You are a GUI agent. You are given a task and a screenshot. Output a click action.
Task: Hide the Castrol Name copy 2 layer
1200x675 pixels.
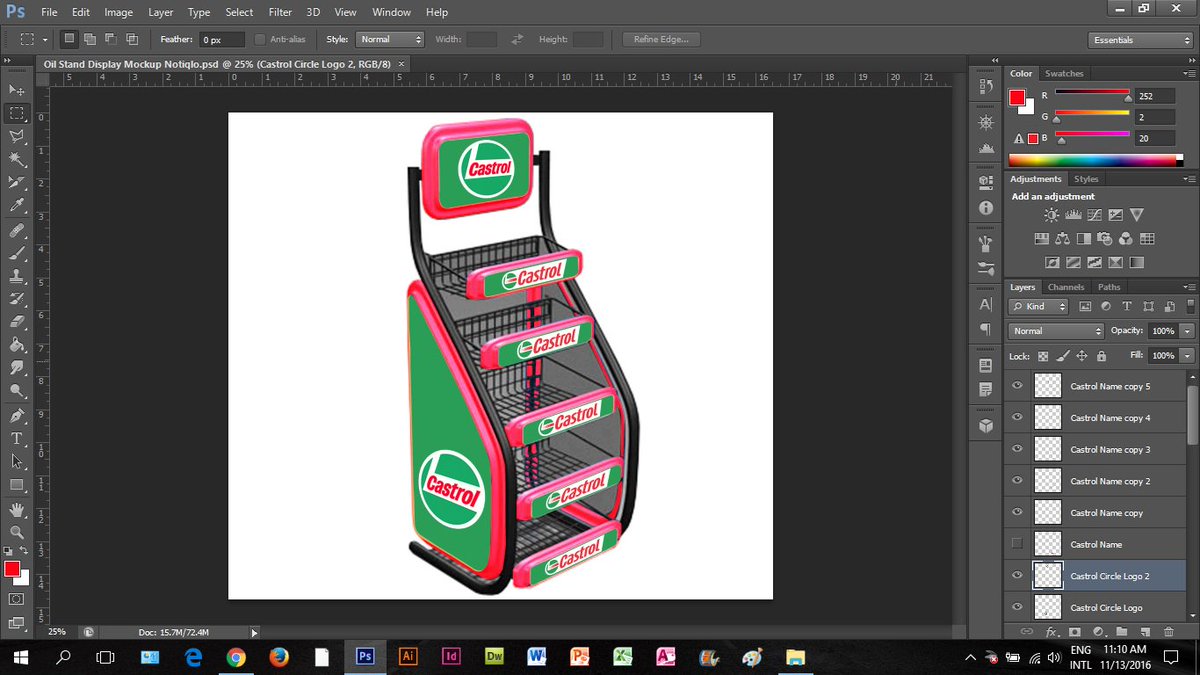[1018, 481]
